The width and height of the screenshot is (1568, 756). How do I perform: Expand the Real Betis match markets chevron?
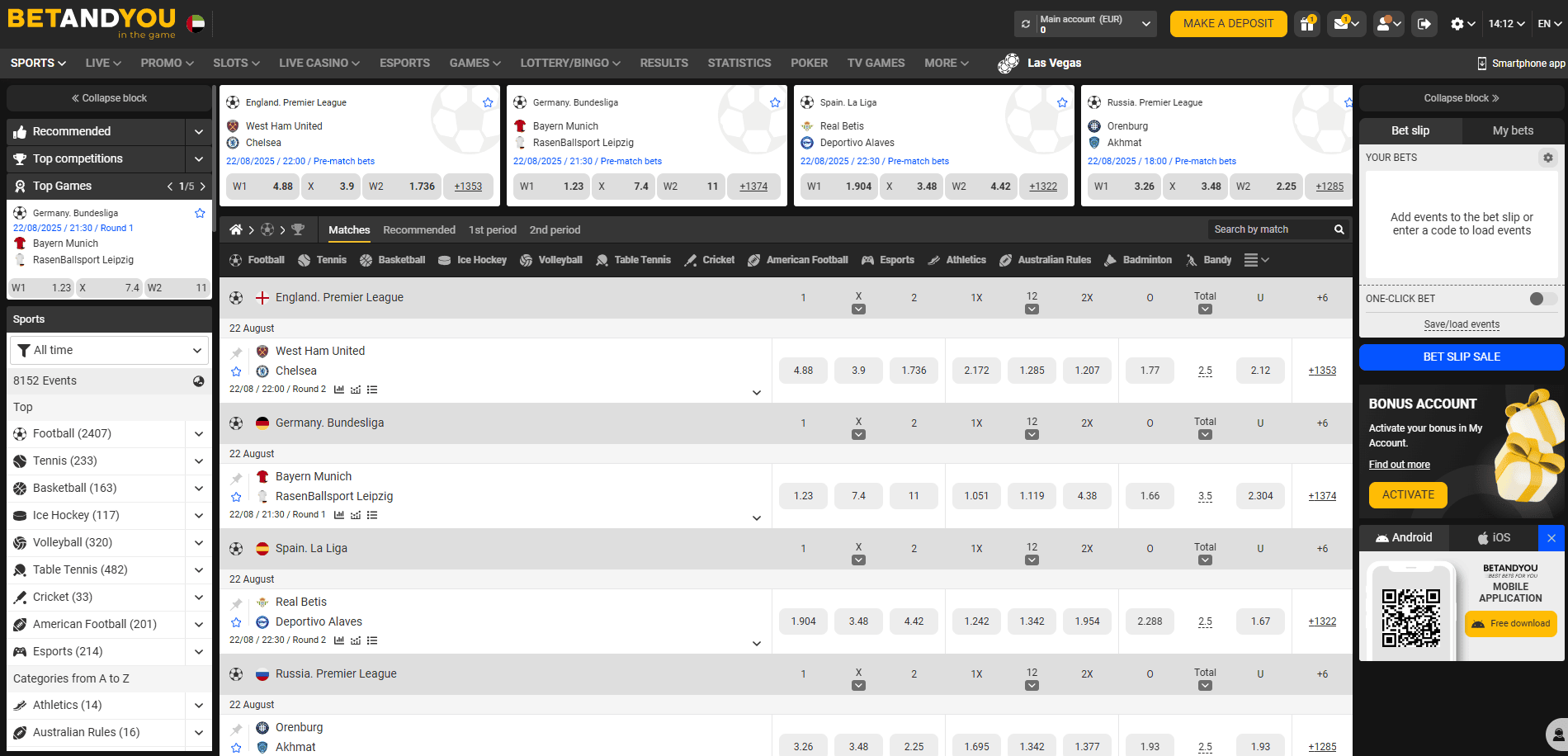tap(756, 644)
